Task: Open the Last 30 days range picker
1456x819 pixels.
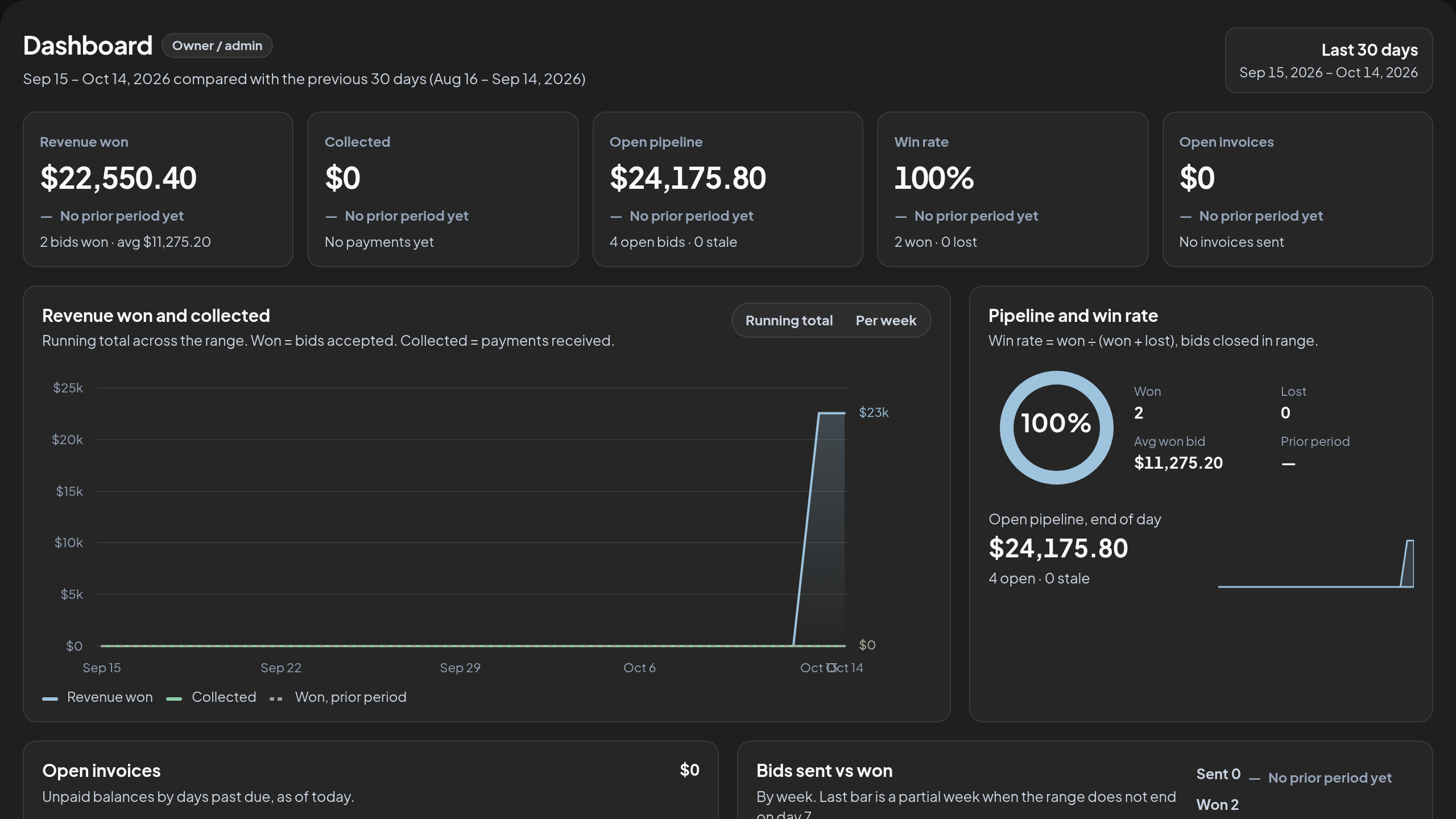Action: click(1329, 60)
